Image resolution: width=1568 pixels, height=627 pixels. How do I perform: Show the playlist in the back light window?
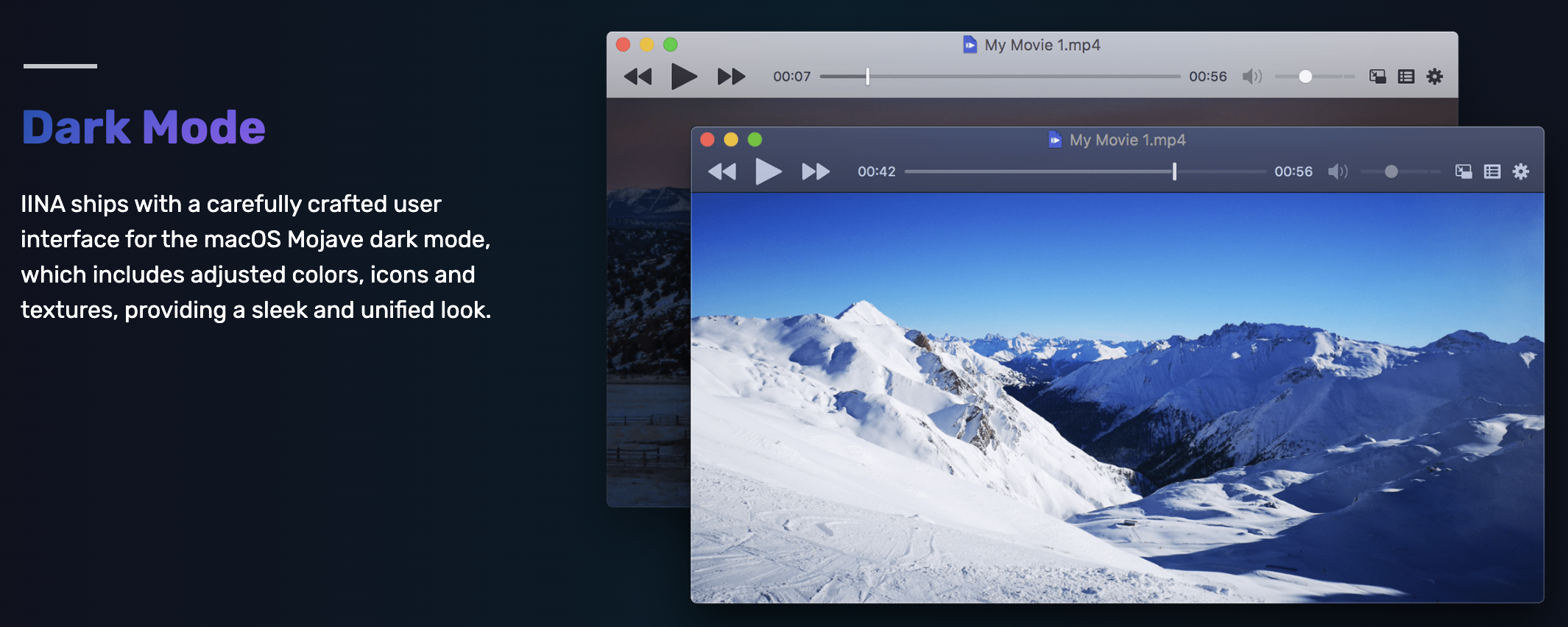(1406, 77)
